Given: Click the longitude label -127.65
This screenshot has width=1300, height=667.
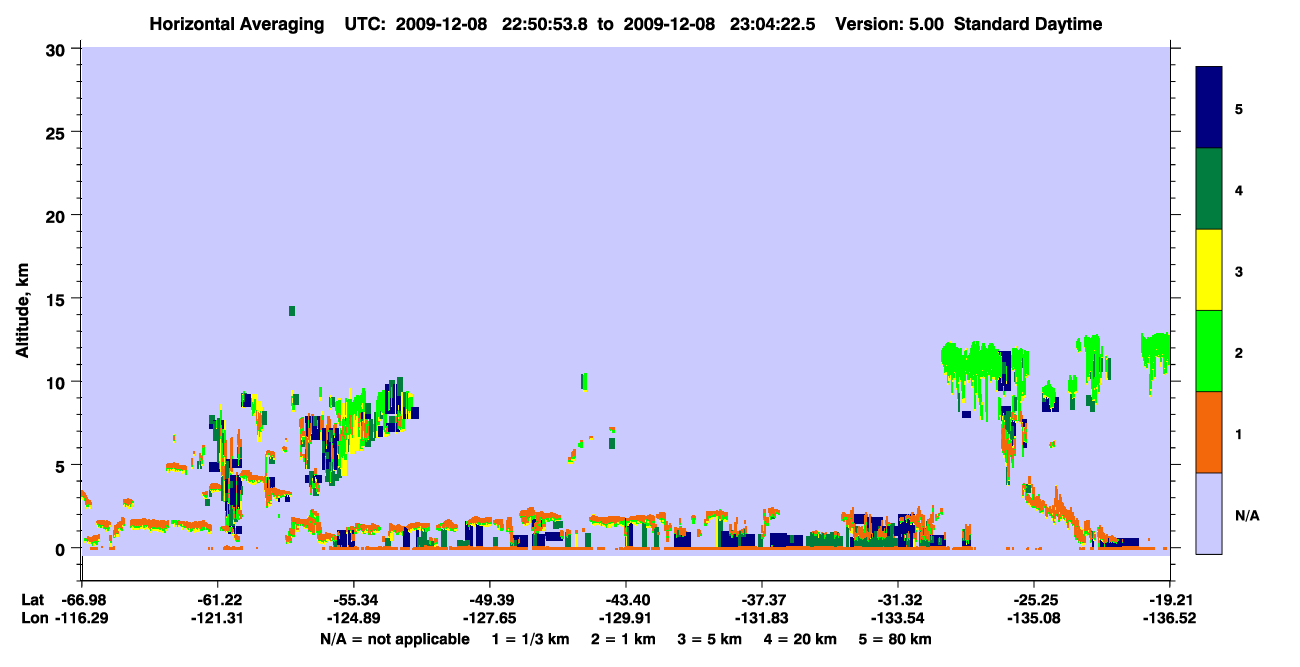Looking at the screenshot, I should tap(489, 618).
